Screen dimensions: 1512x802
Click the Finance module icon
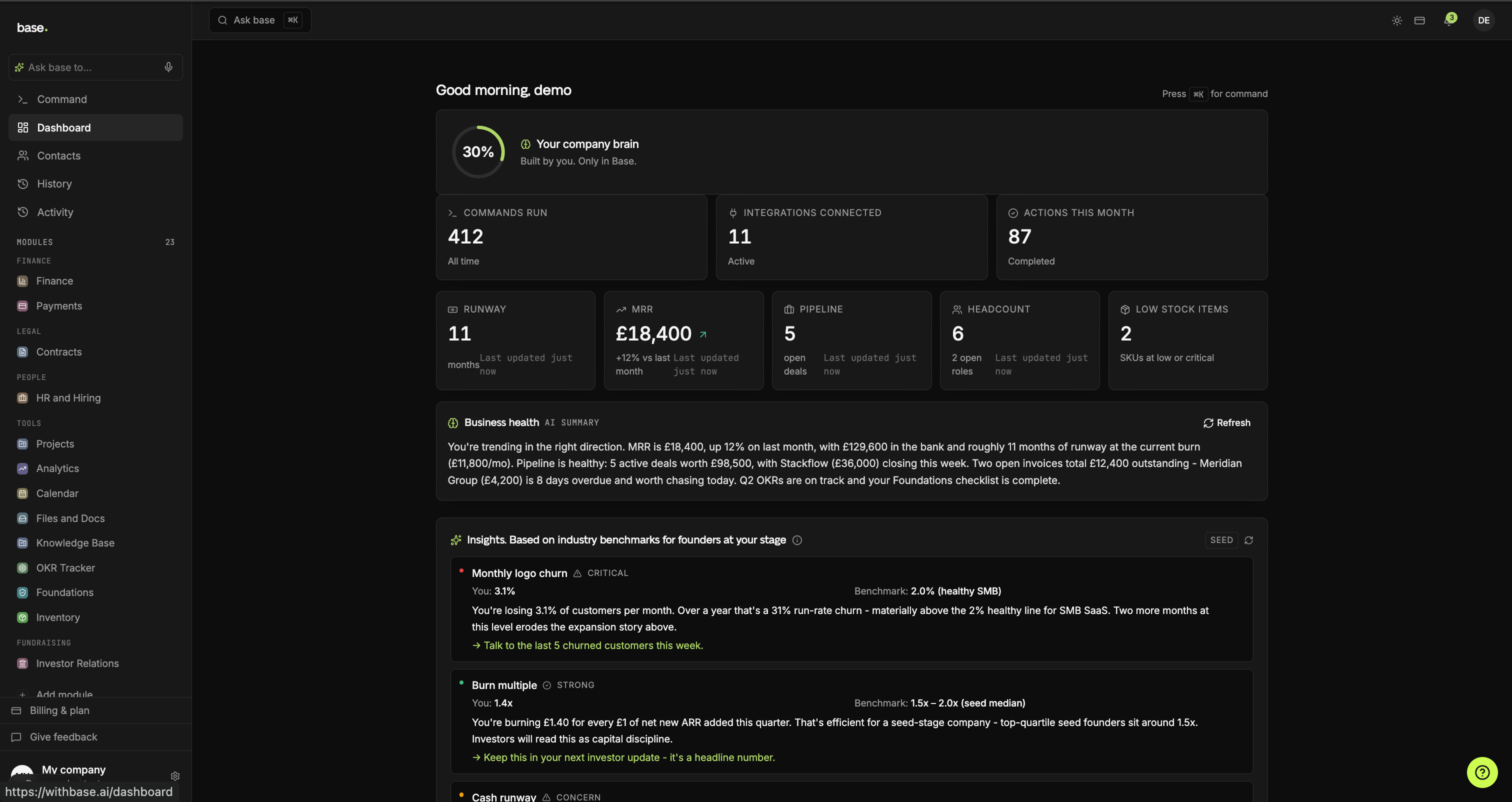pos(22,280)
